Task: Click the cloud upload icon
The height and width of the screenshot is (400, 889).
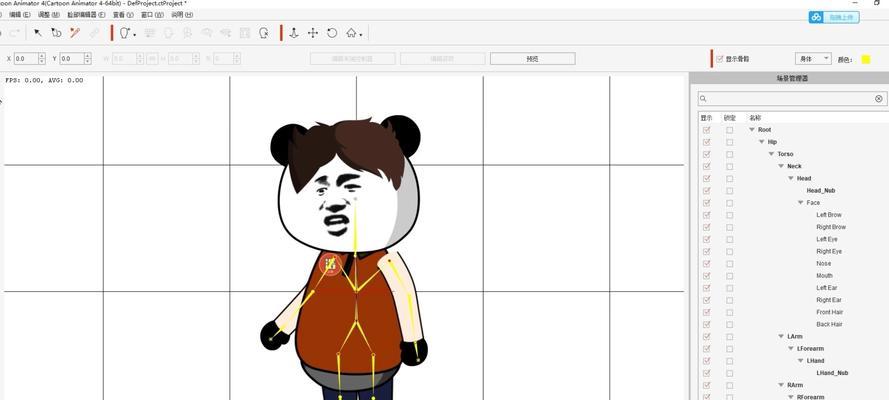Action: pyautogui.click(x=816, y=18)
